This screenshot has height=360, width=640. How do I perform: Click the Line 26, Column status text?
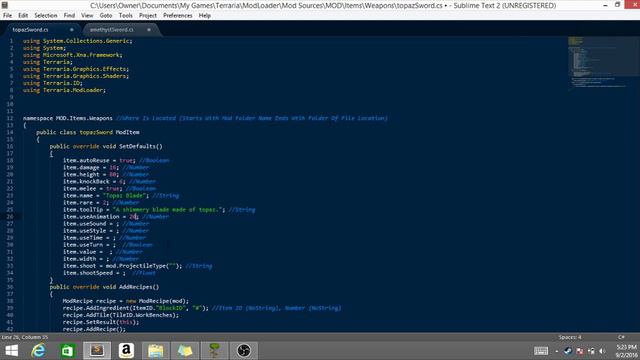click(25, 337)
